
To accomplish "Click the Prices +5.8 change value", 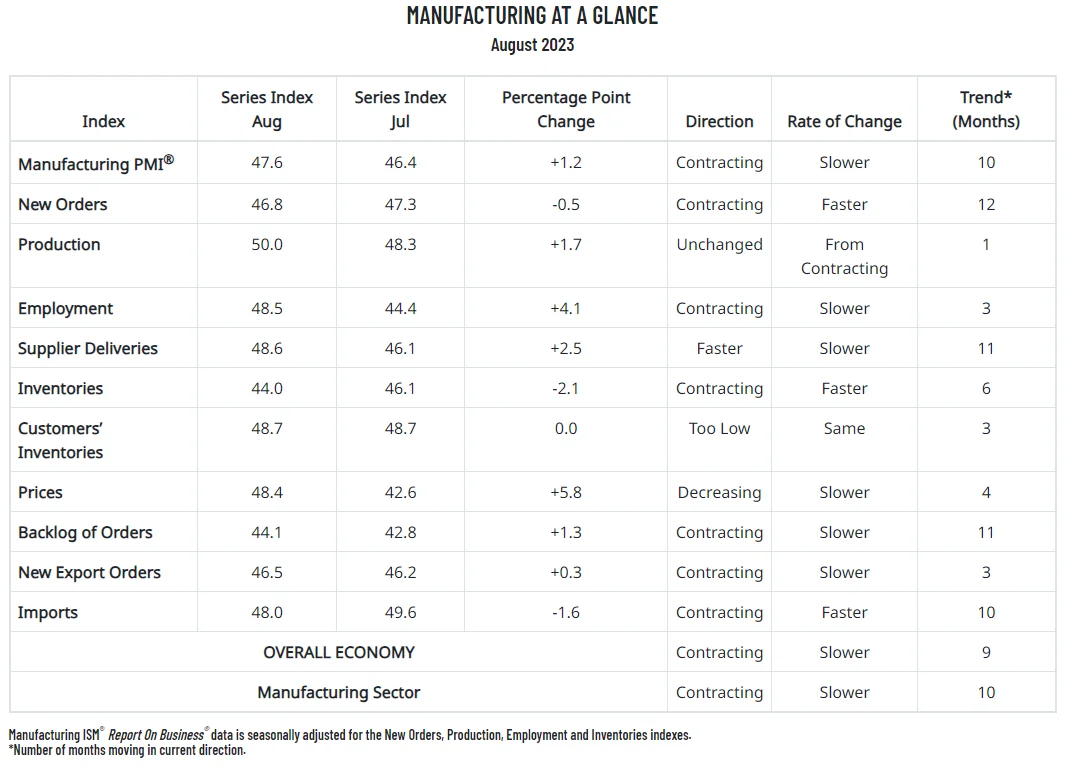I will pyautogui.click(x=566, y=492).
